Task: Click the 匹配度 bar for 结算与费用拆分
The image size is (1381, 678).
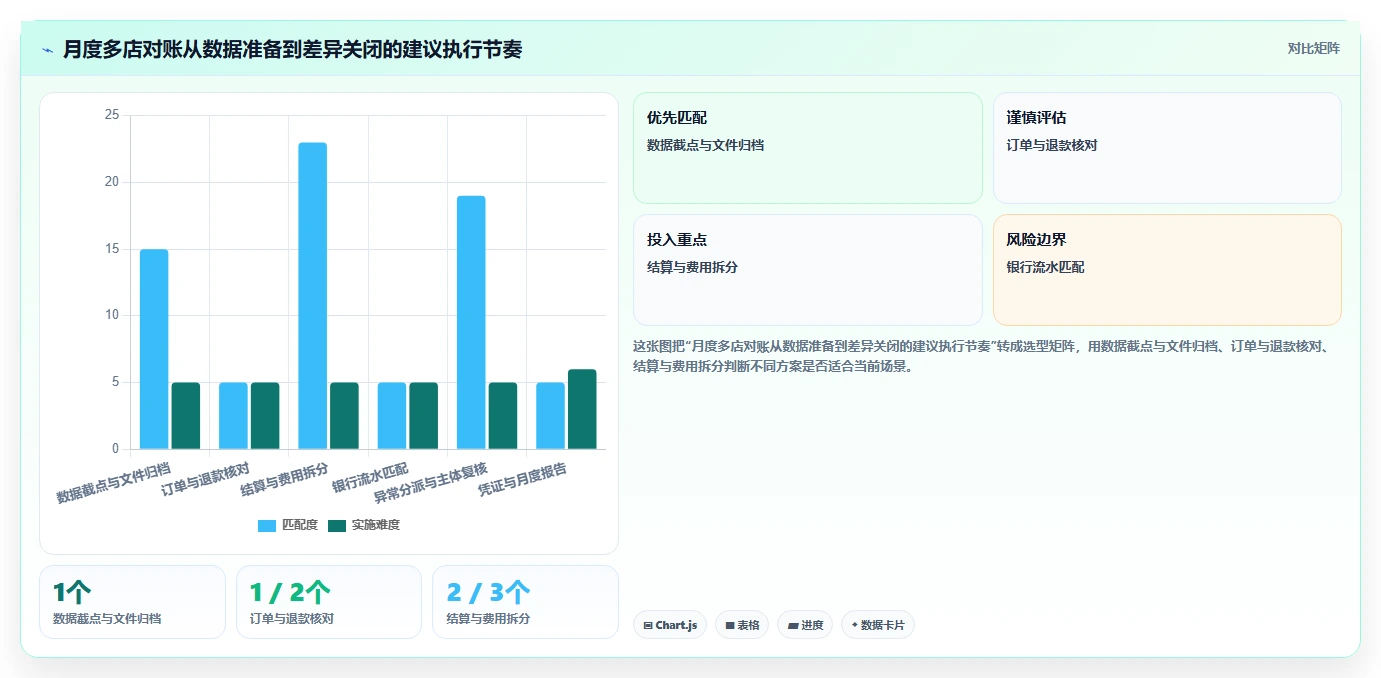Action: click(x=313, y=296)
